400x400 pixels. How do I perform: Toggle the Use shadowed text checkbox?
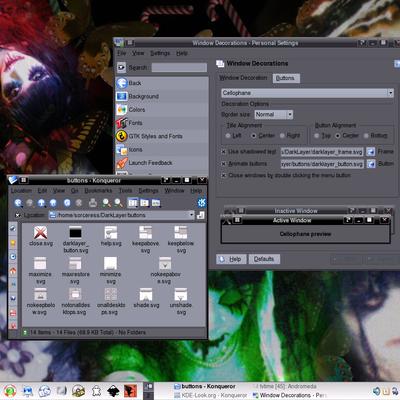click(x=224, y=152)
